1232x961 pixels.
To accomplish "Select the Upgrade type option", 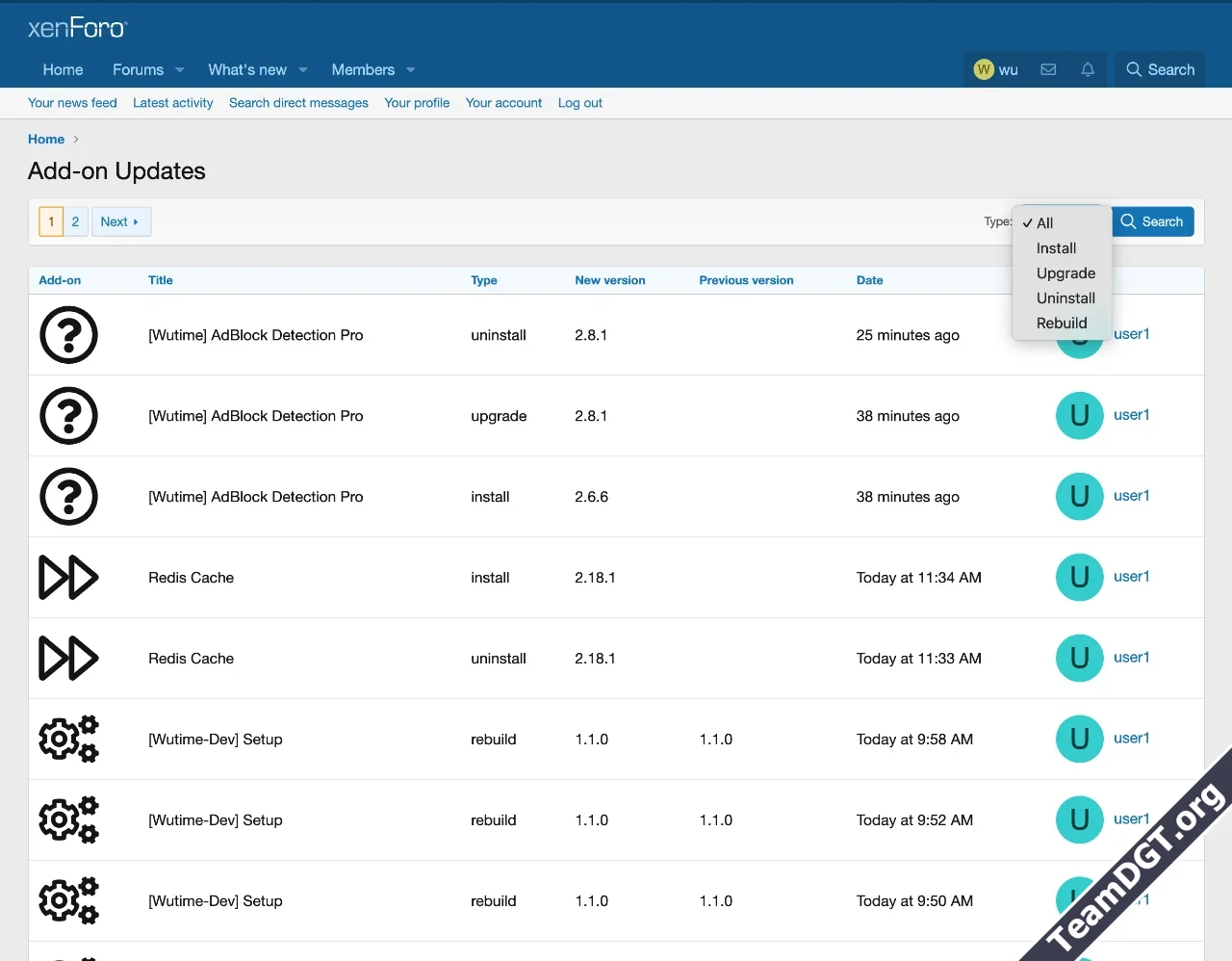I will point(1065,273).
